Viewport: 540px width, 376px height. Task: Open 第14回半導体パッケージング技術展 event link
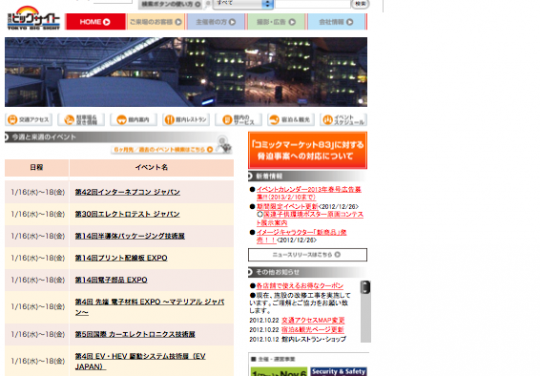coord(130,236)
